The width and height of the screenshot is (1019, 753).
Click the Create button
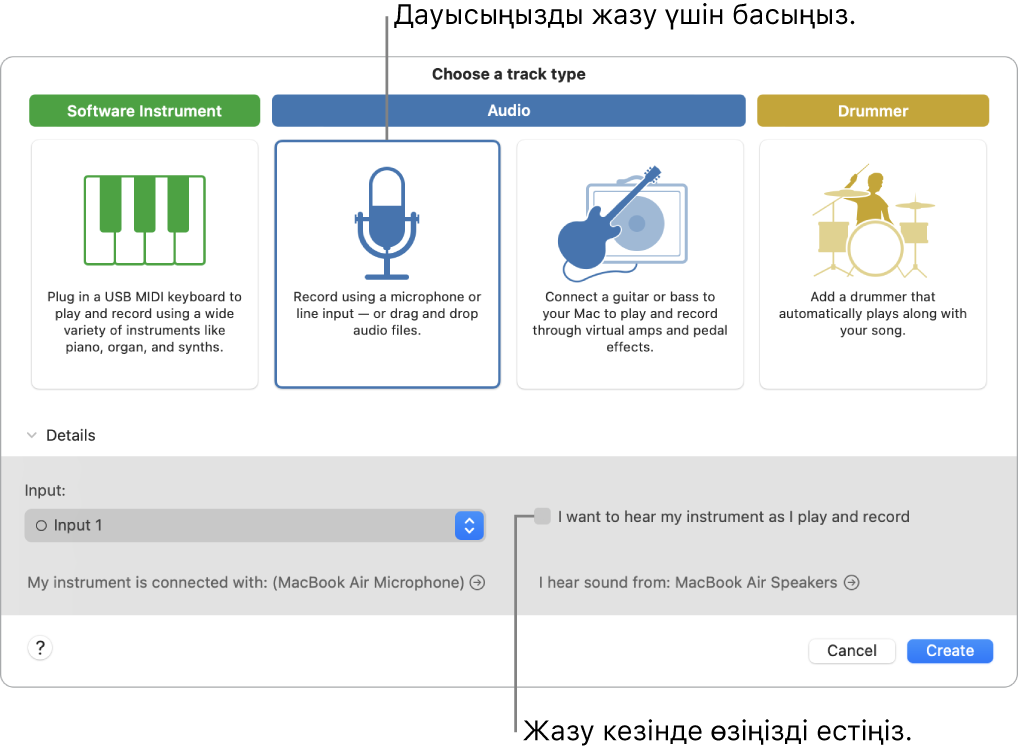click(948, 650)
